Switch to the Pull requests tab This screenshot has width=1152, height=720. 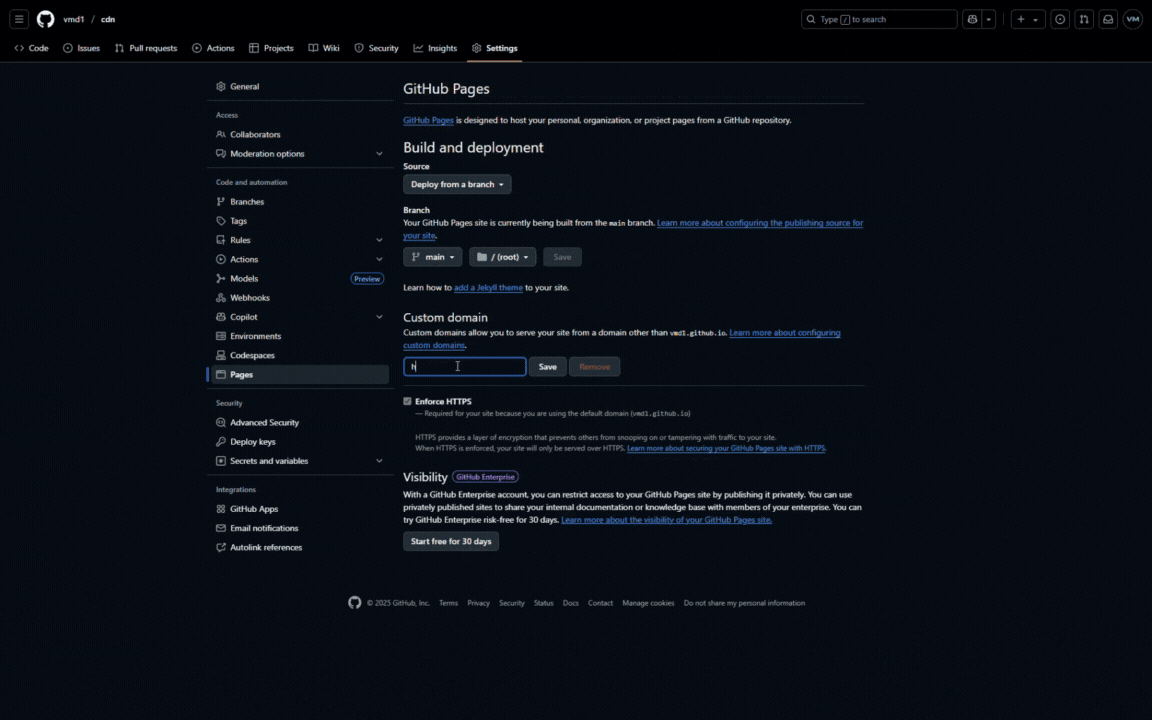tap(146, 48)
